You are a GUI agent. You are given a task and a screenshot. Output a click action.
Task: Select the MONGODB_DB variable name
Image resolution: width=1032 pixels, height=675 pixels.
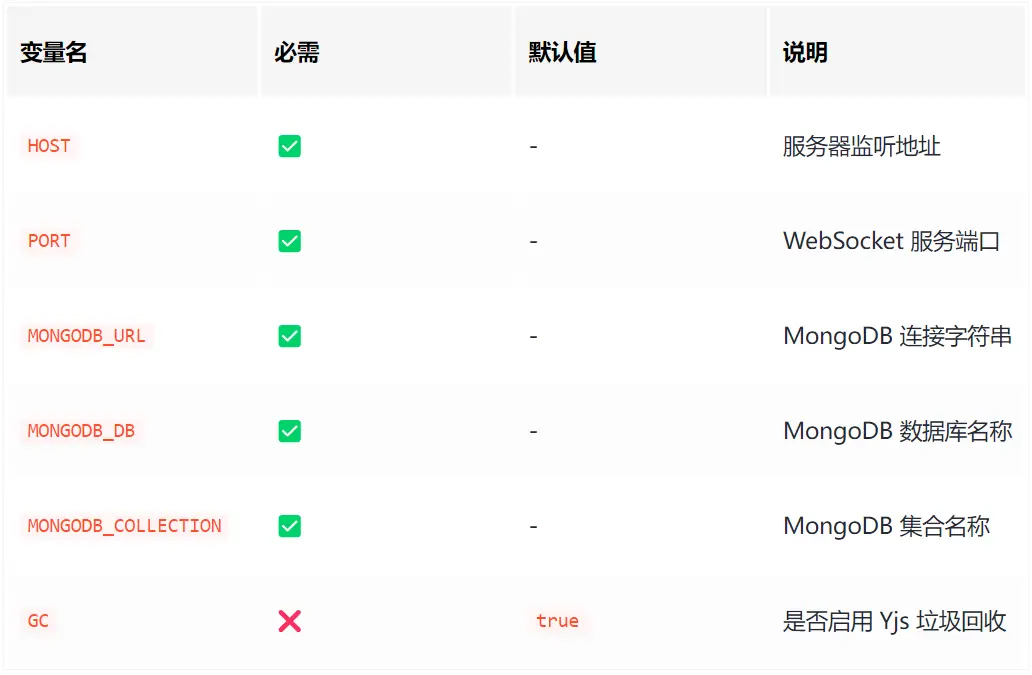(x=81, y=431)
